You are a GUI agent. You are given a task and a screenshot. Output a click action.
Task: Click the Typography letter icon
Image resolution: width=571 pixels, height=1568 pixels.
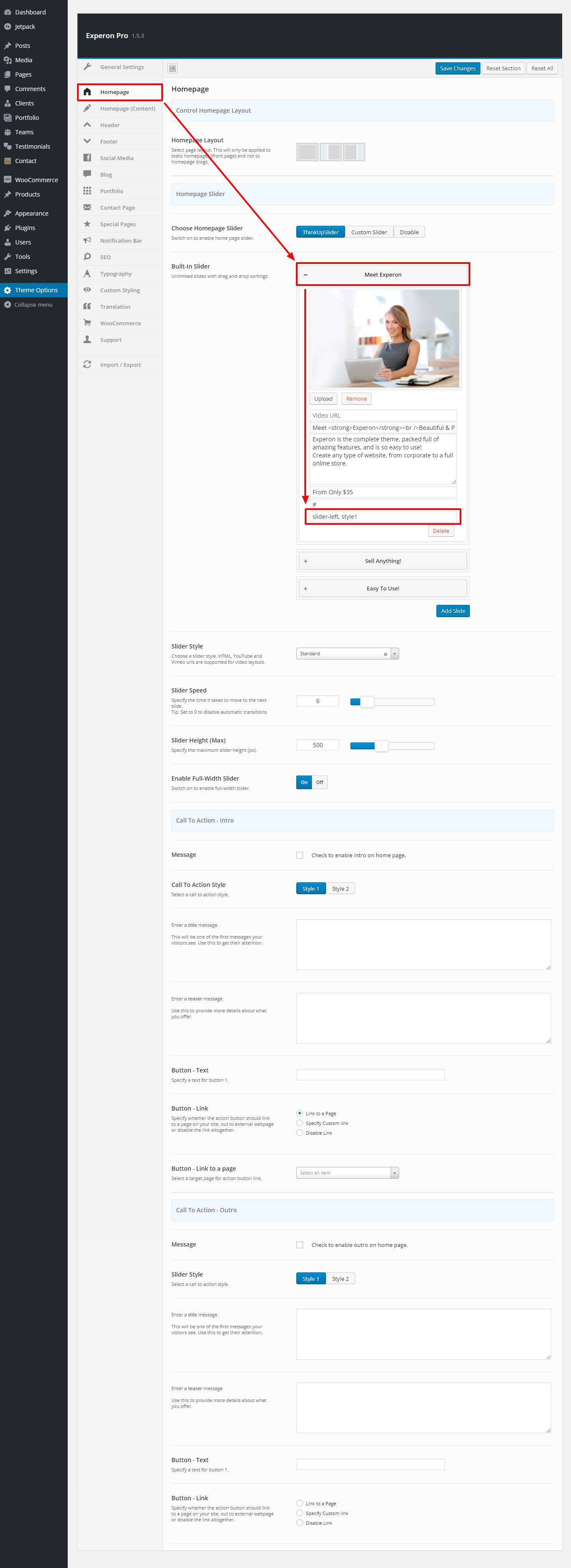tap(87, 273)
